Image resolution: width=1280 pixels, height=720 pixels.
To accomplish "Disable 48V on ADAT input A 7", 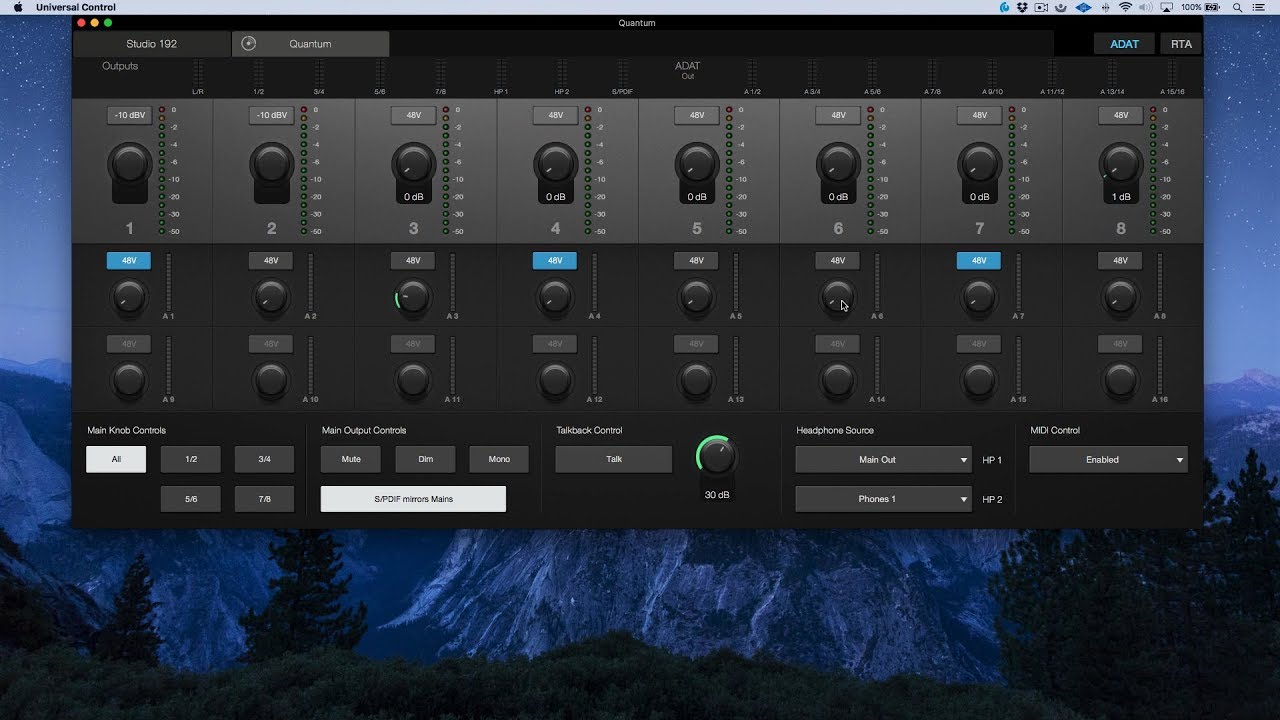I will (x=978, y=260).
